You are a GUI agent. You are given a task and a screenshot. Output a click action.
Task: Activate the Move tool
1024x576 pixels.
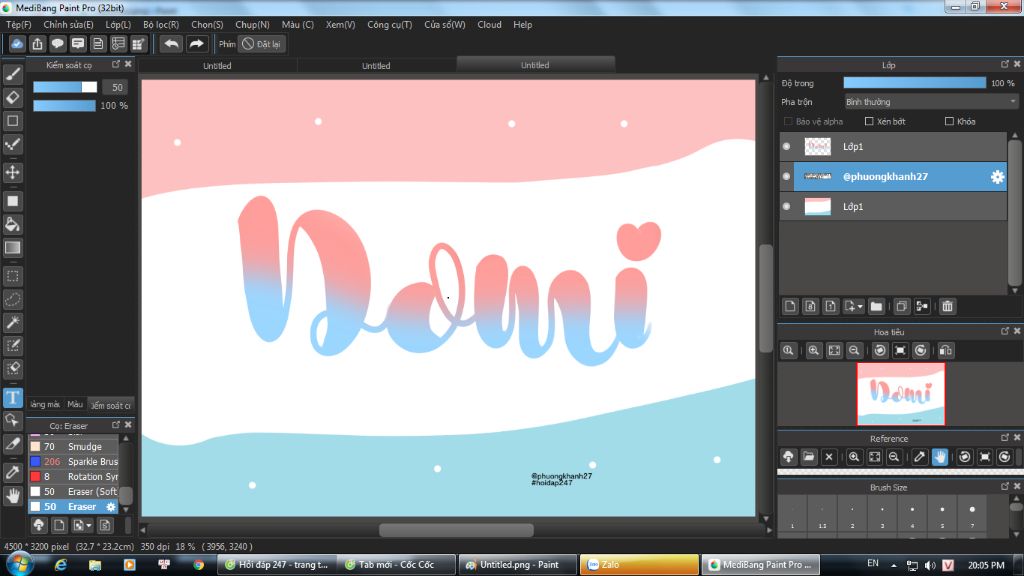click(x=12, y=172)
